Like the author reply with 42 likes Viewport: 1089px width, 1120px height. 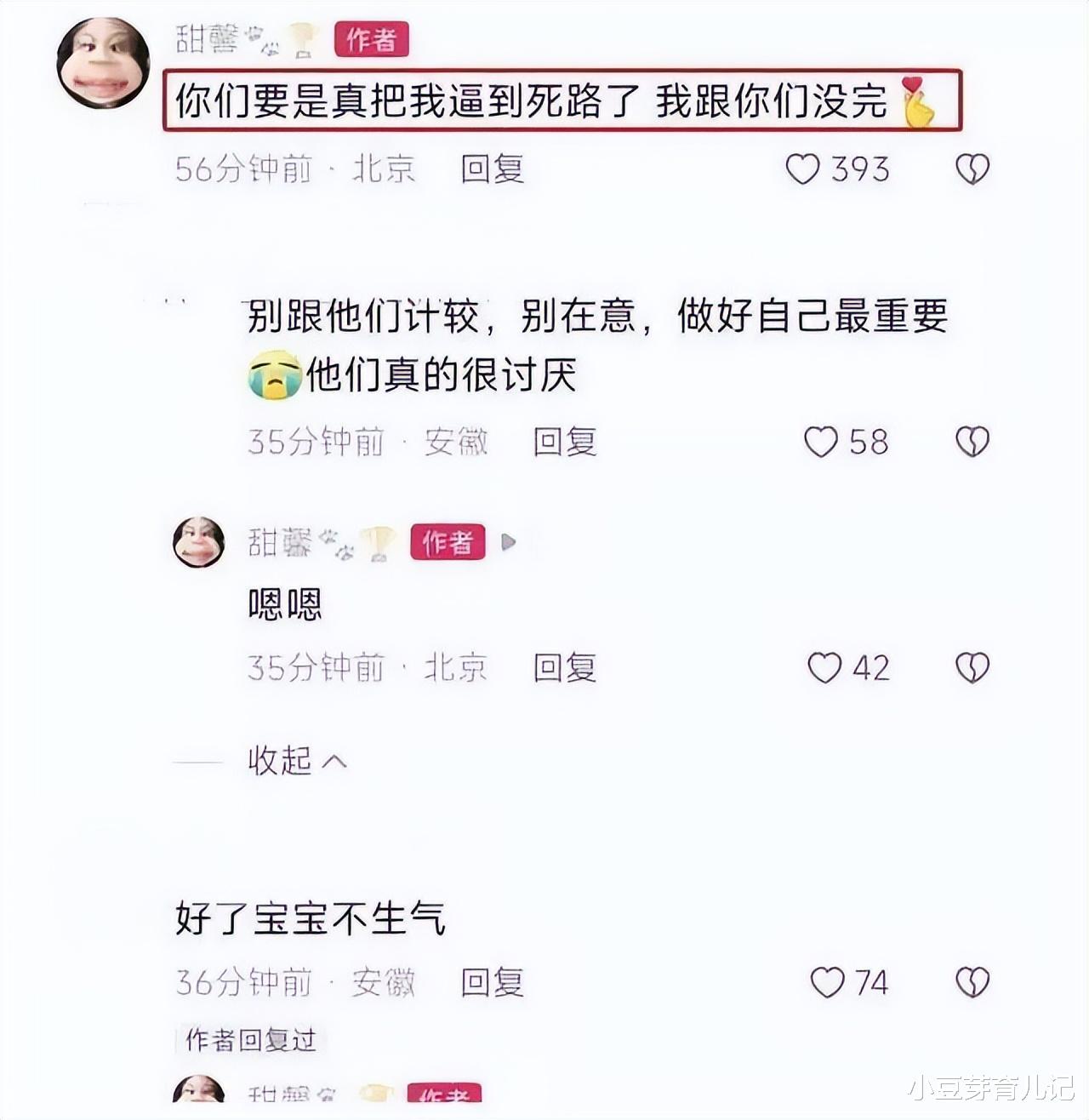pos(824,668)
